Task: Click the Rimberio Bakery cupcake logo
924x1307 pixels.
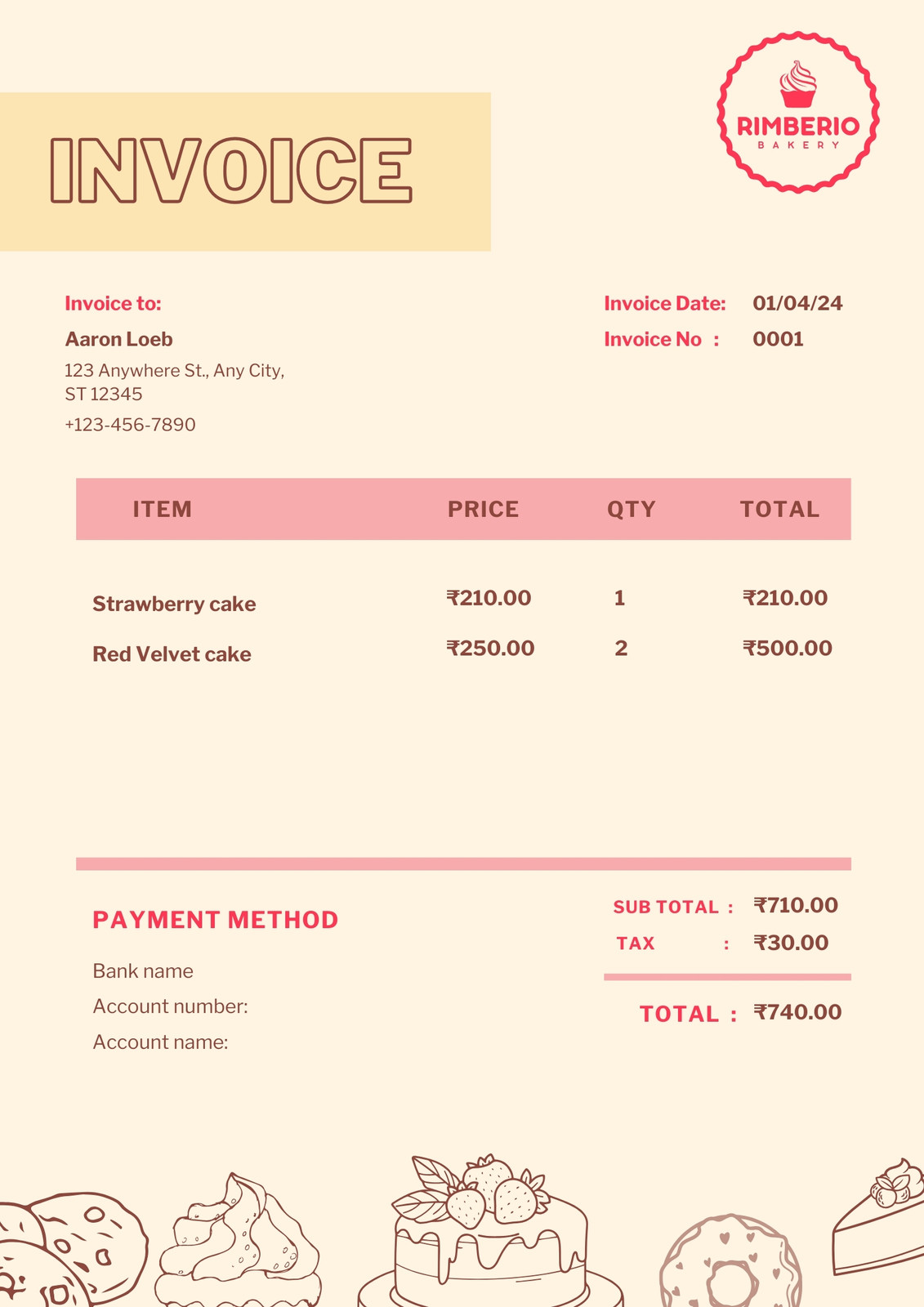Action: pyautogui.click(x=798, y=113)
